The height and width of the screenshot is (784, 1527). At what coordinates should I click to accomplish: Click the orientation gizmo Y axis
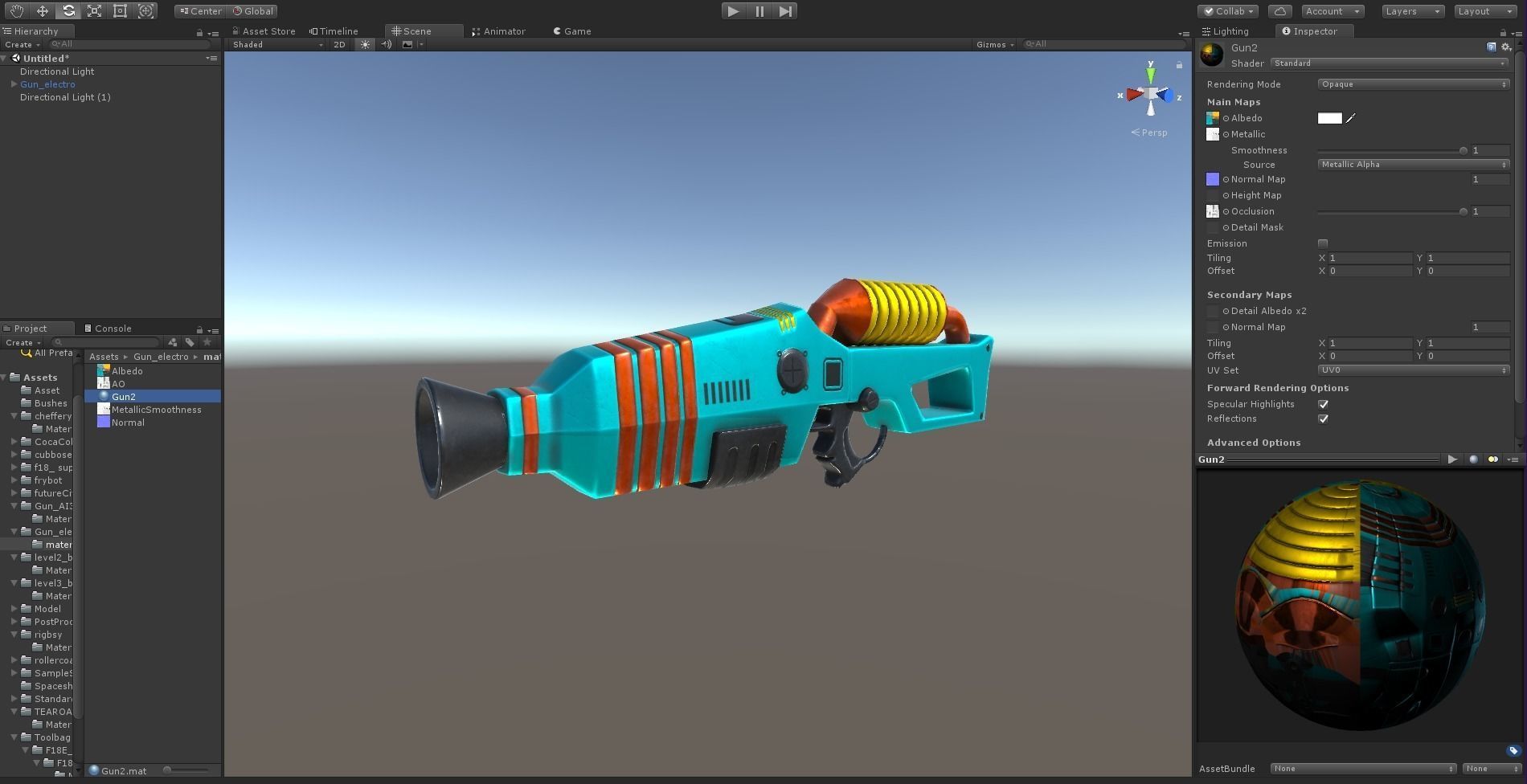coord(1151,75)
